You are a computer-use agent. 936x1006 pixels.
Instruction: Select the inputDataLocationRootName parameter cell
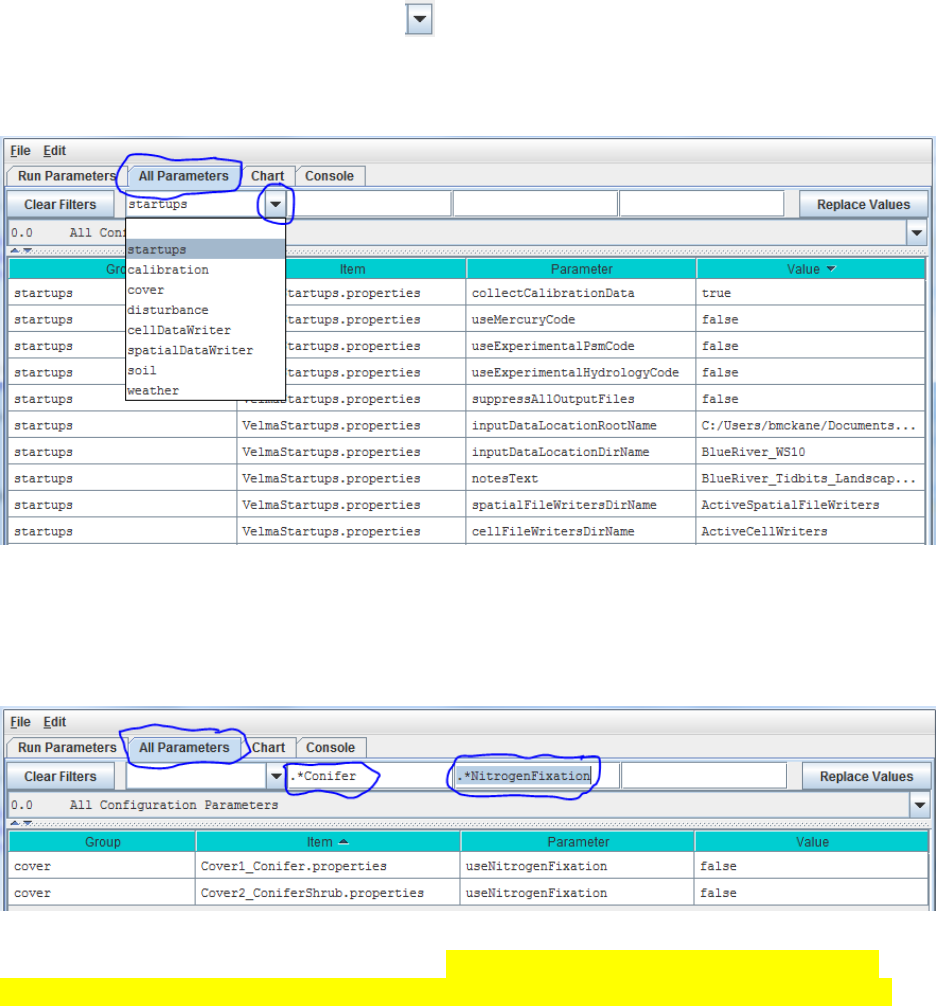(581, 425)
